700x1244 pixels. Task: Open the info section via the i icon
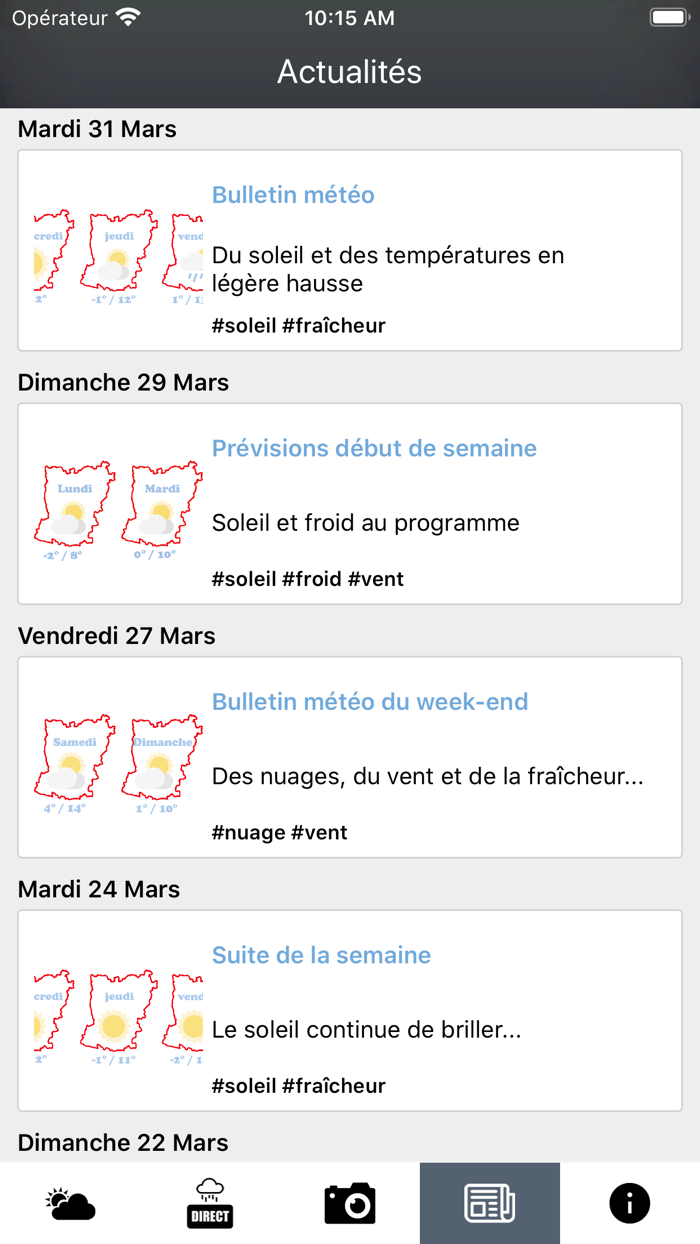coord(629,1203)
